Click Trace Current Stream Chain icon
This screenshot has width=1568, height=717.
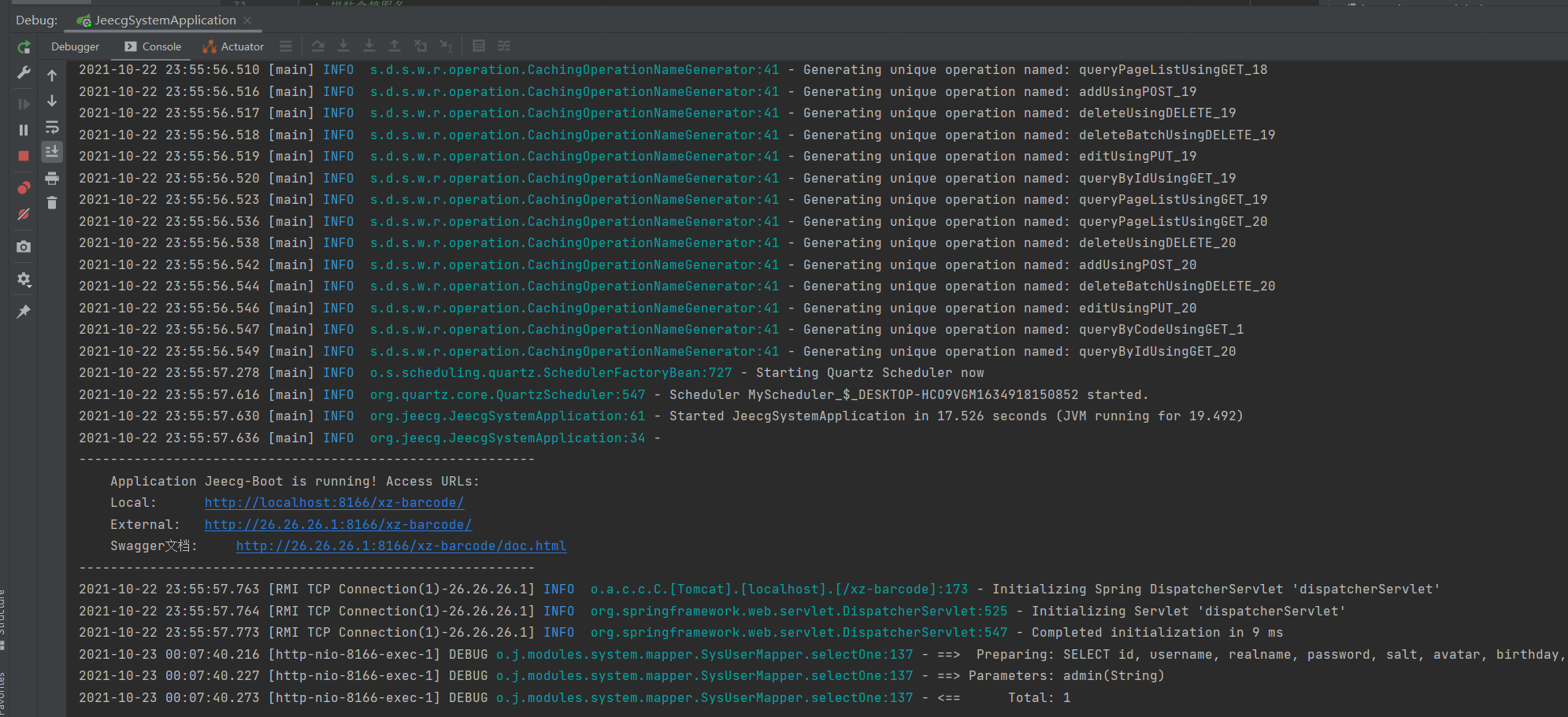[504, 46]
